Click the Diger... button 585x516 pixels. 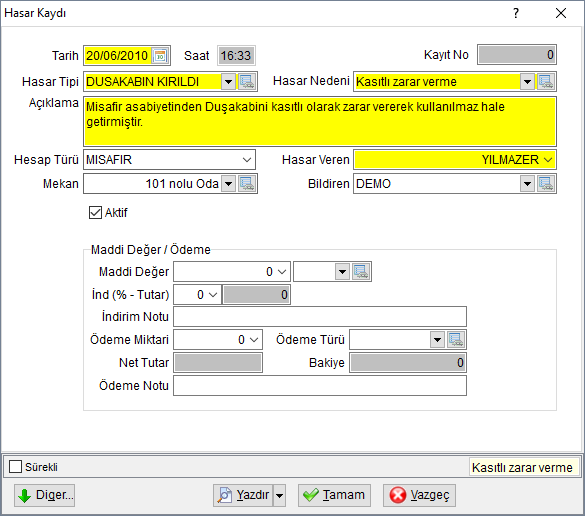[x=44, y=495]
